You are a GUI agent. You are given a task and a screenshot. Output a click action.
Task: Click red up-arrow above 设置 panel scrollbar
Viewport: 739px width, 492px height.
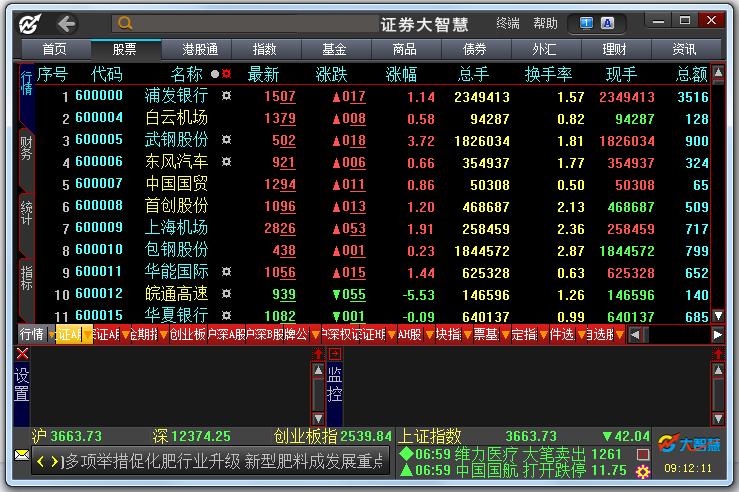(318, 354)
